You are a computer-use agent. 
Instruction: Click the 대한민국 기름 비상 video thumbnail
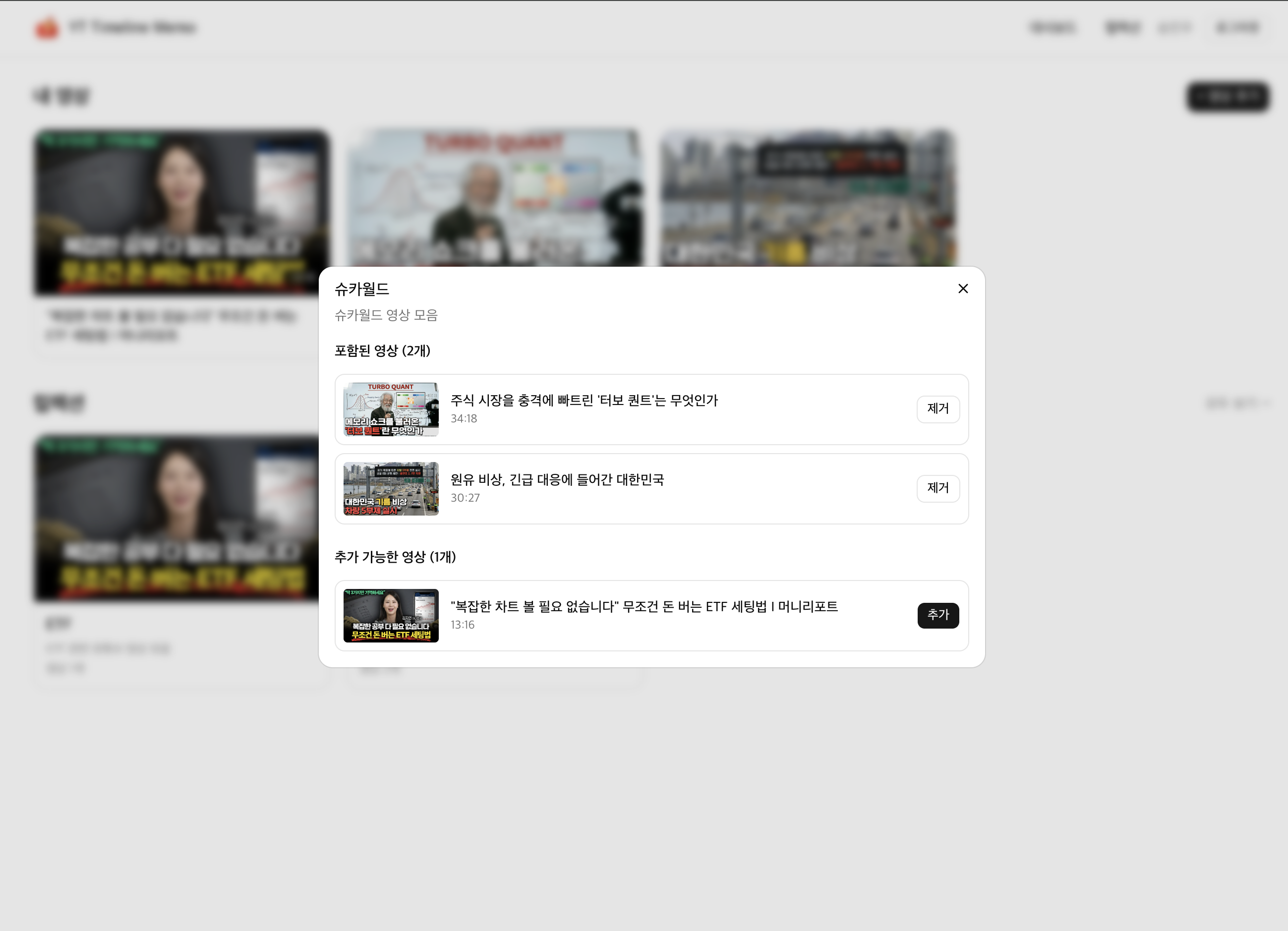(x=391, y=488)
